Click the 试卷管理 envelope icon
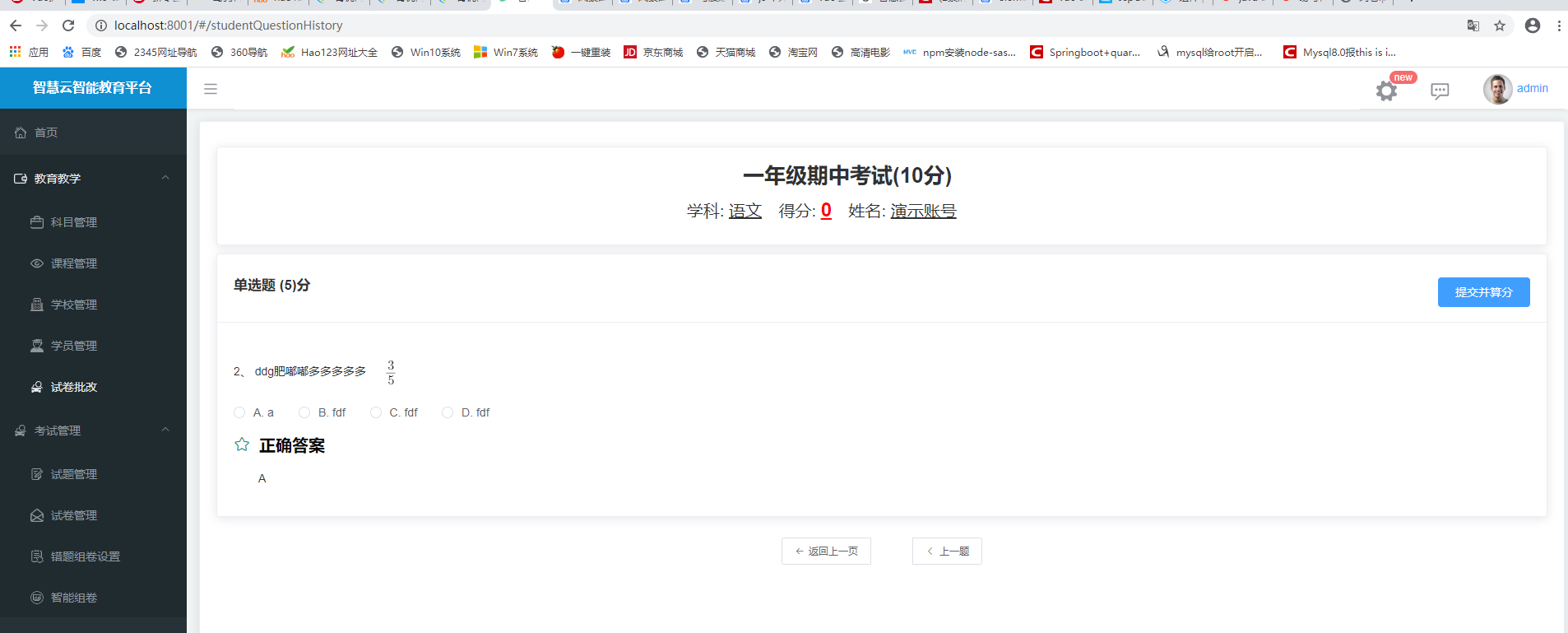 pyautogui.click(x=37, y=515)
